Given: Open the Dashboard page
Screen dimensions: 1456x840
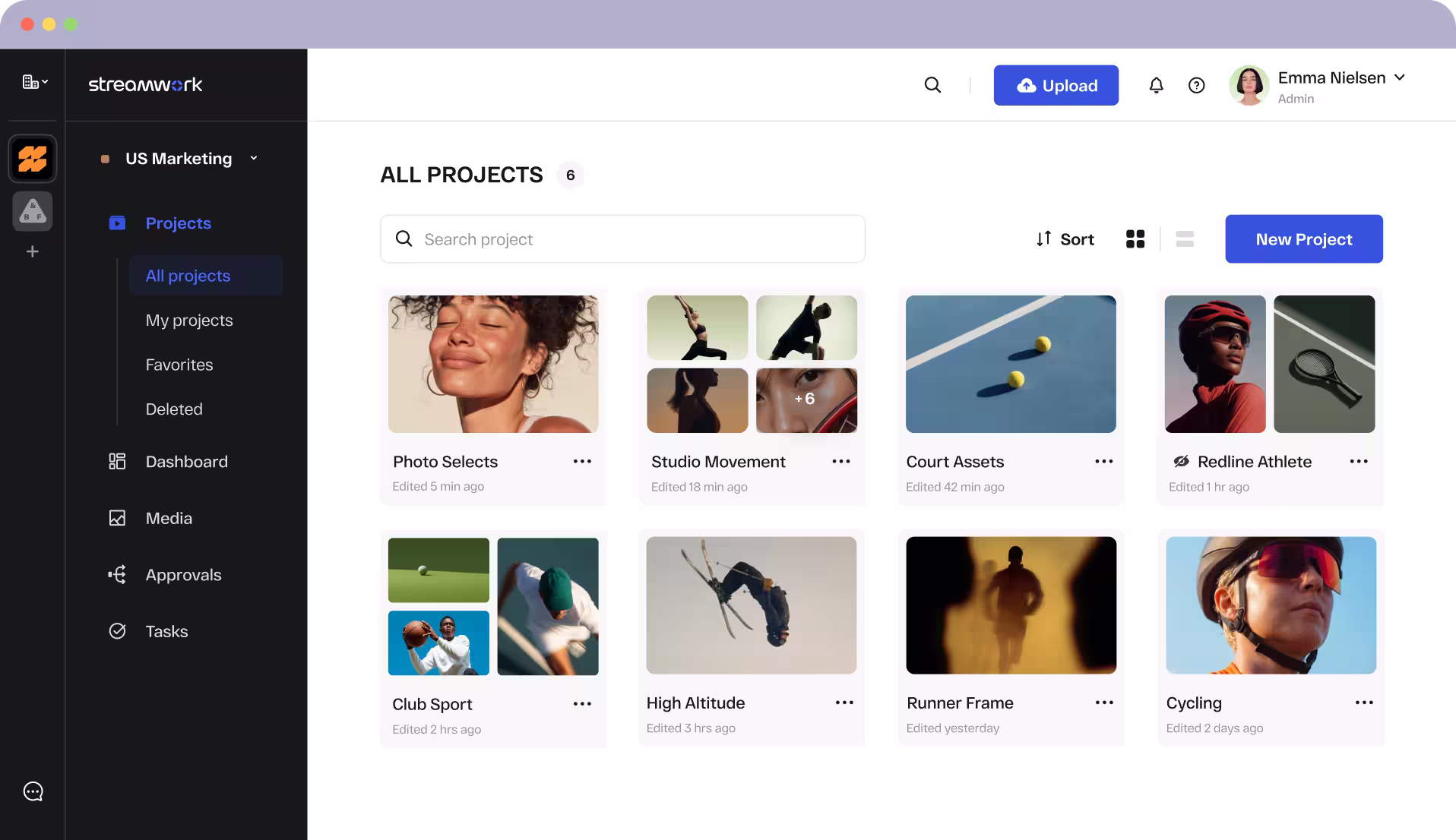Looking at the screenshot, I should (x=186, y=462).
